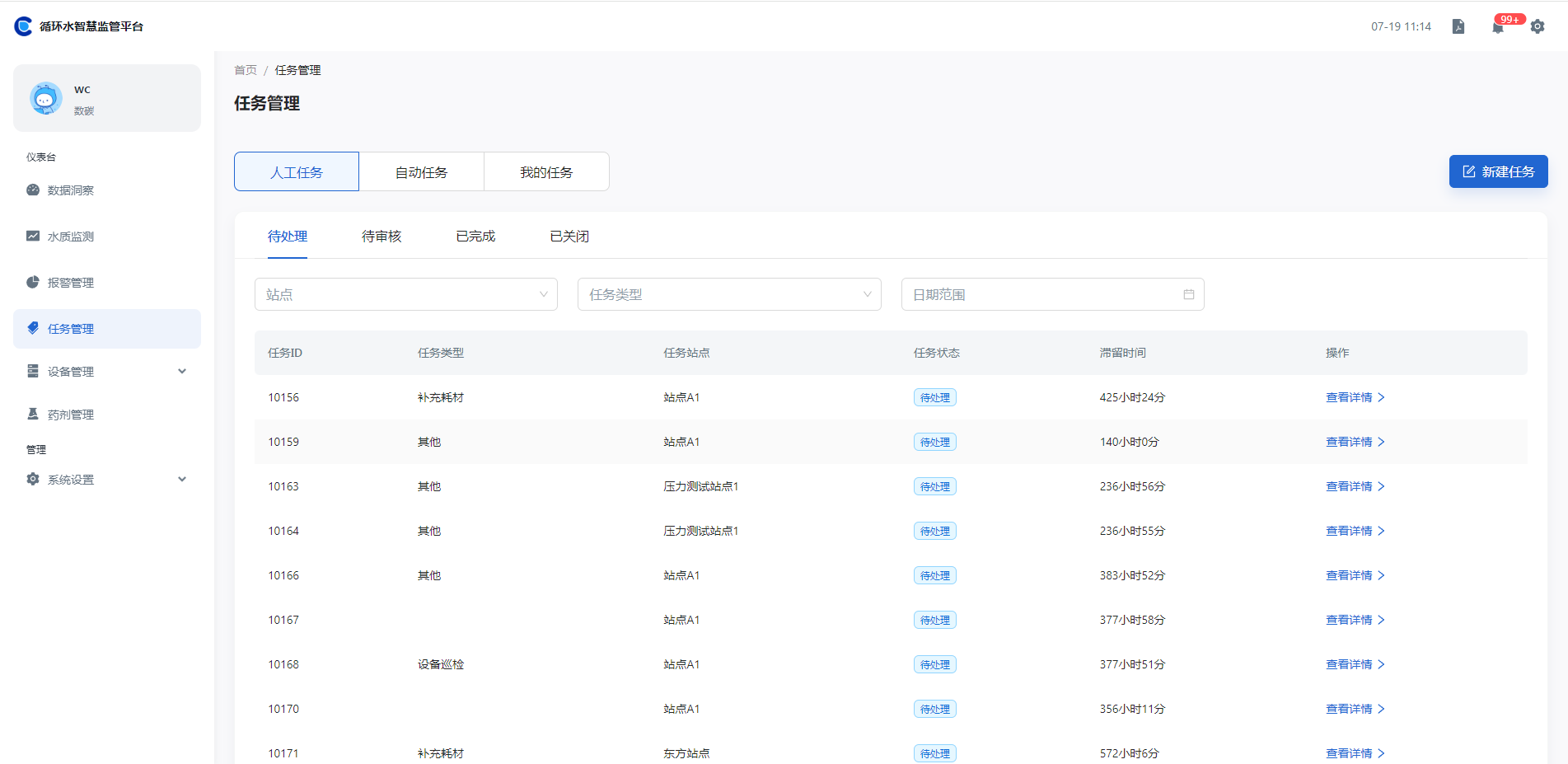This screenshot has height=764, width=1568.
Task: Select the 已完成 status tab
Action: 475,237
